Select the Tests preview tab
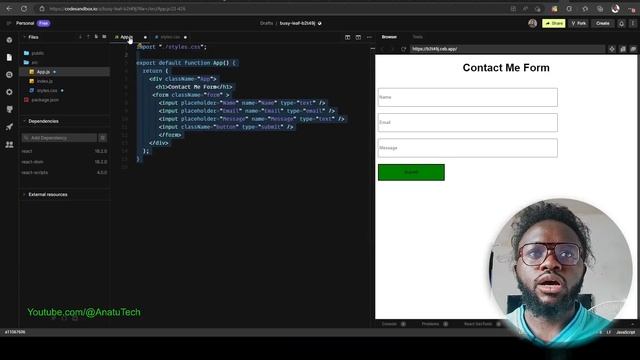This screenshot has width=640, height=360. coord(417,37)
